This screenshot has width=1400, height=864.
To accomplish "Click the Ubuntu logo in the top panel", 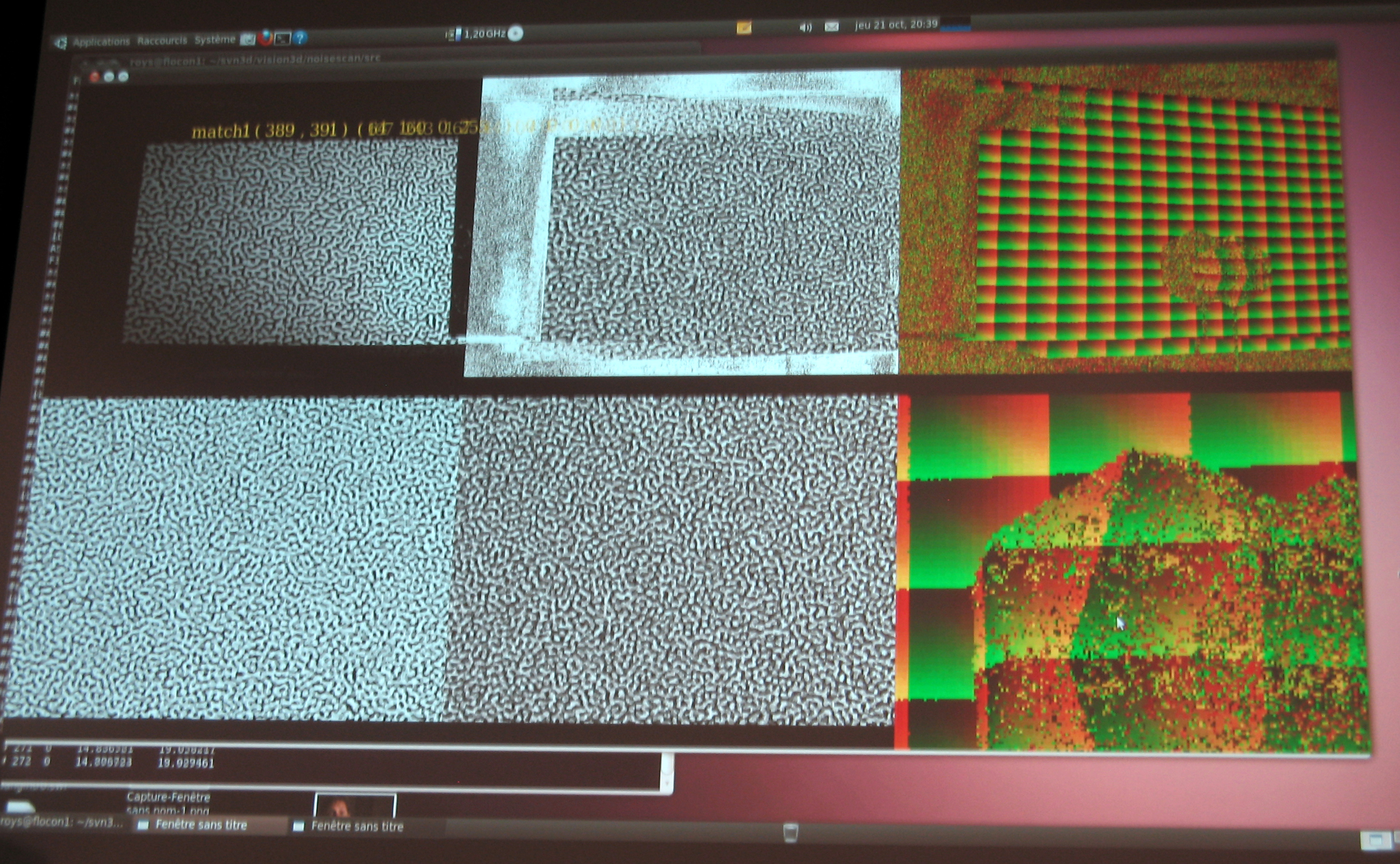I will tap(61, 43).
